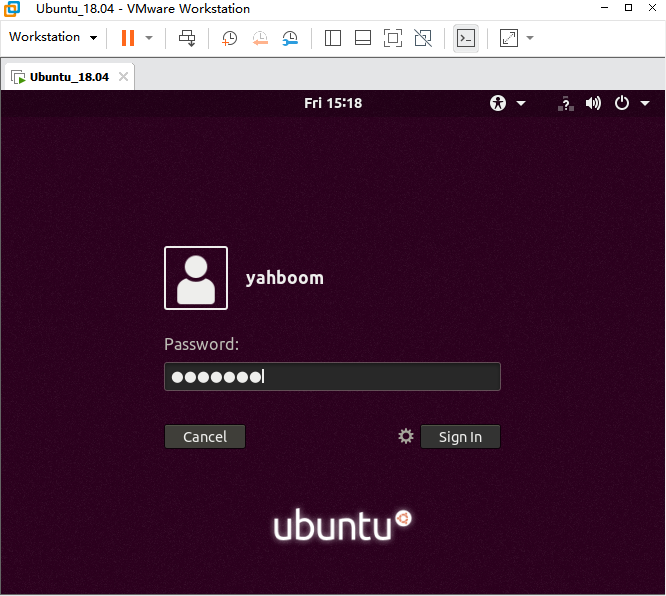The height and width of the screenshot is (596, 666).
Task: Expand the power options dropdown arrow
Action: coord(149,38)
